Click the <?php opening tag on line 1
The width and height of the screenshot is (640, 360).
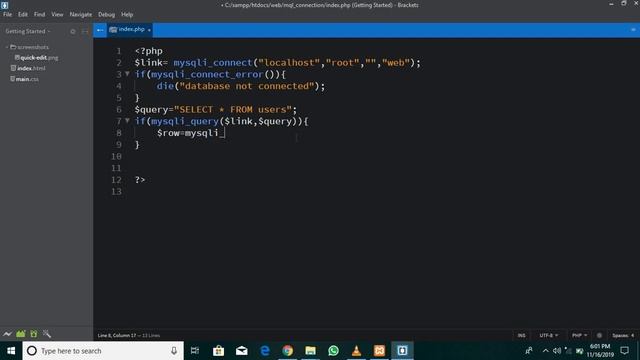(x=149, y=51)
